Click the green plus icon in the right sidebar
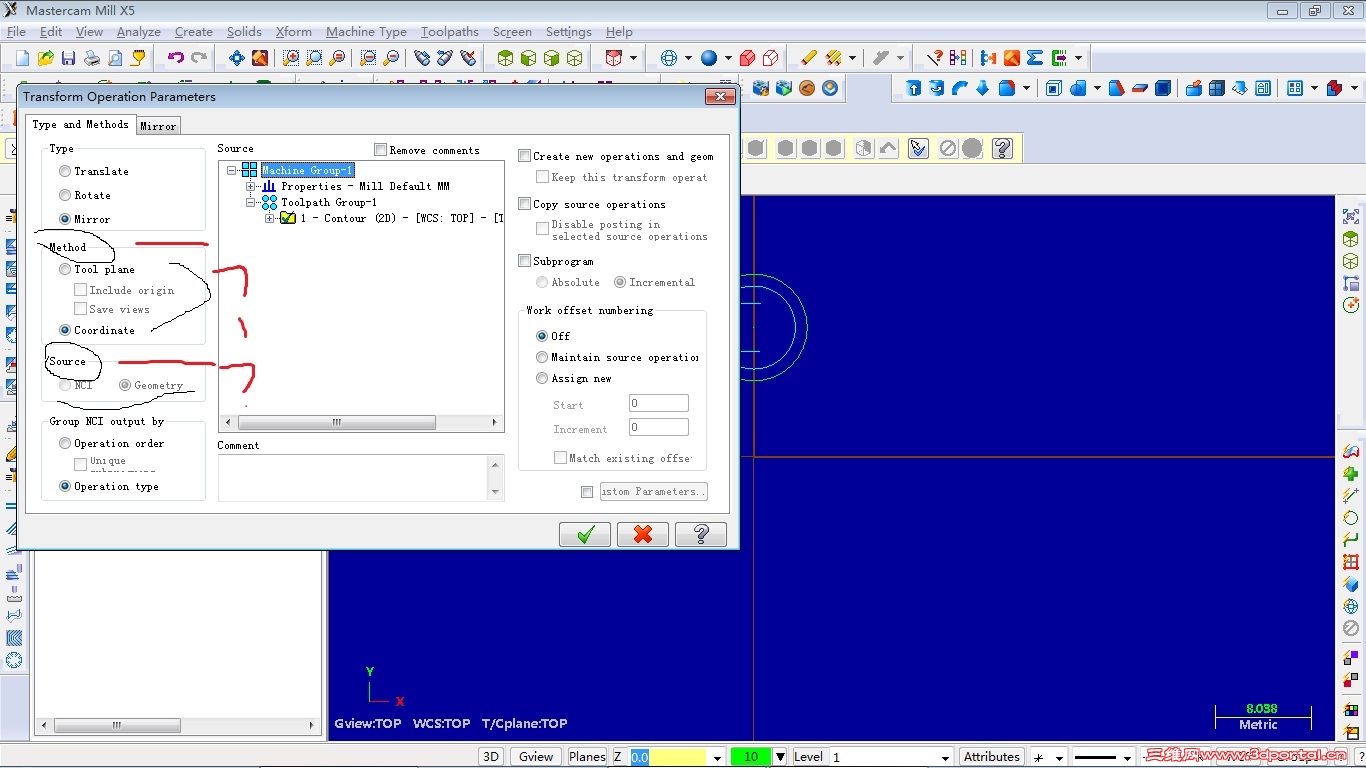 pos(1351,474)
